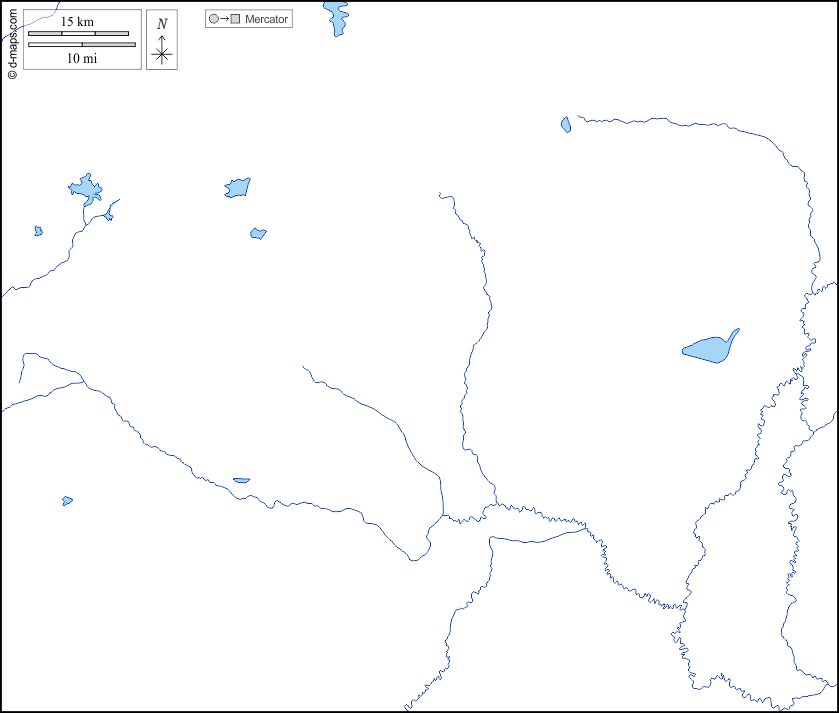
Task: Click the d-maps.com copyright text
Action: click(12, 40)
